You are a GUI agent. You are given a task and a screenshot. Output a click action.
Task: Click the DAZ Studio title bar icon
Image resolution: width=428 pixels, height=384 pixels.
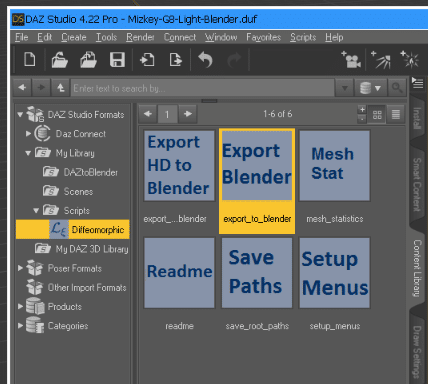coord(18,19)
